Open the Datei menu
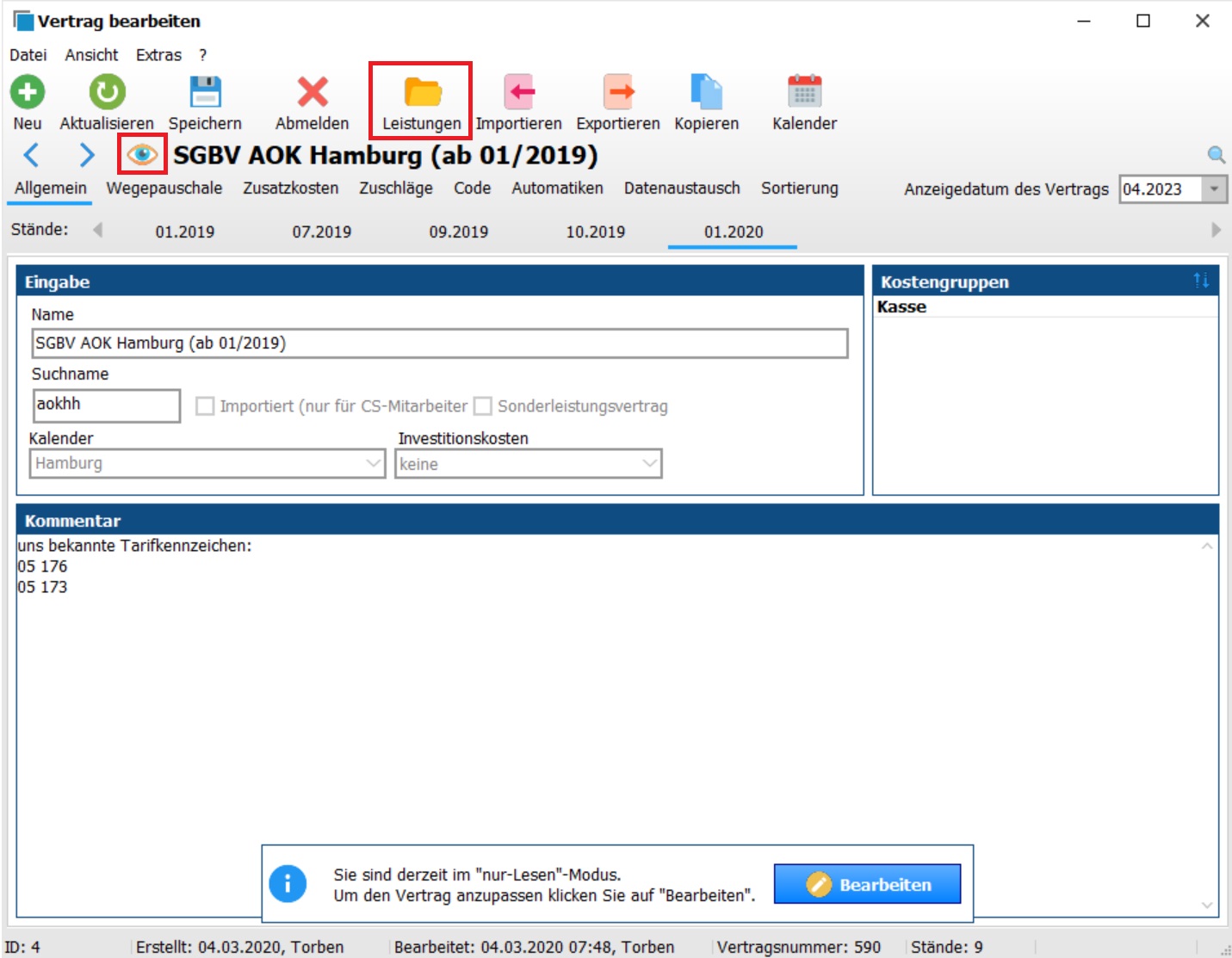The image size is (1232, 958). pyautogui.click(x=28, y=55)
